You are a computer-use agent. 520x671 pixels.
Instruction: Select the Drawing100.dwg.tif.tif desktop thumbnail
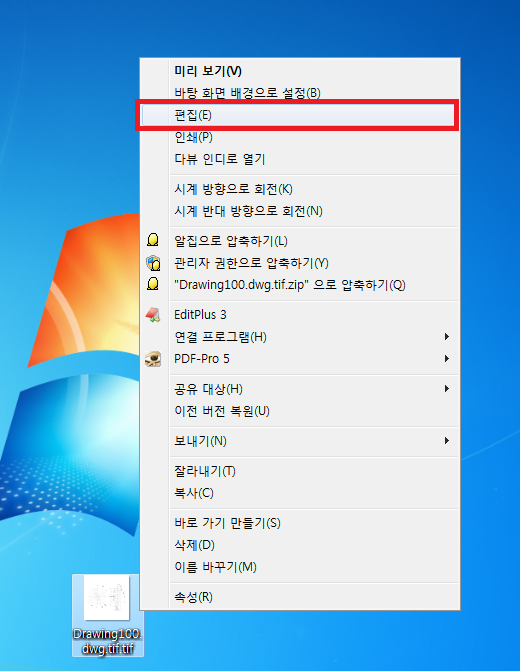107,598
